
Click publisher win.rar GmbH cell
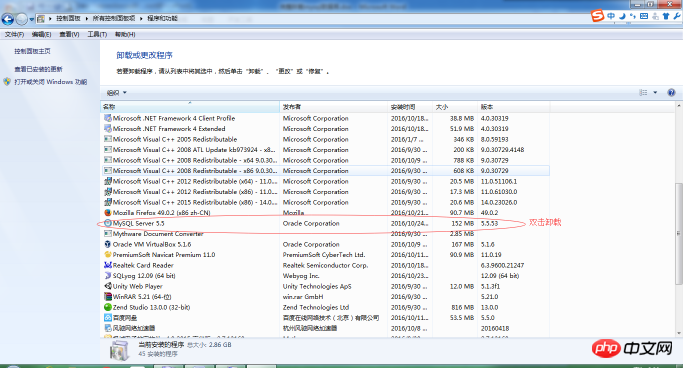pyautogui.click(x=303, y=297)
